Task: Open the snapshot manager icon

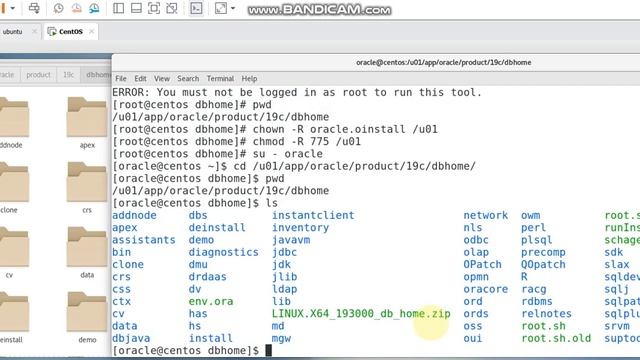Action: point(94,8)
